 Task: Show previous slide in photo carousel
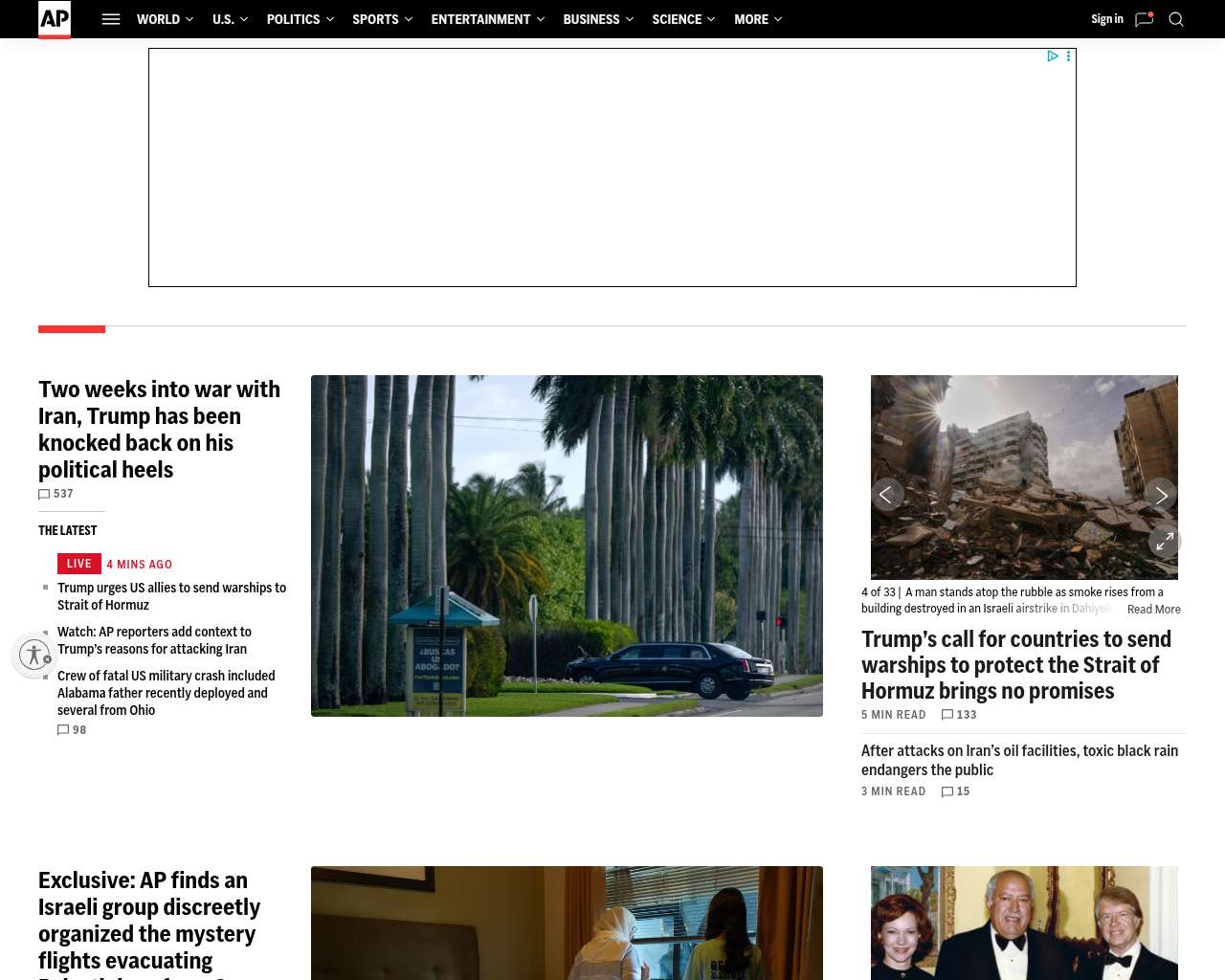point(886,495)
